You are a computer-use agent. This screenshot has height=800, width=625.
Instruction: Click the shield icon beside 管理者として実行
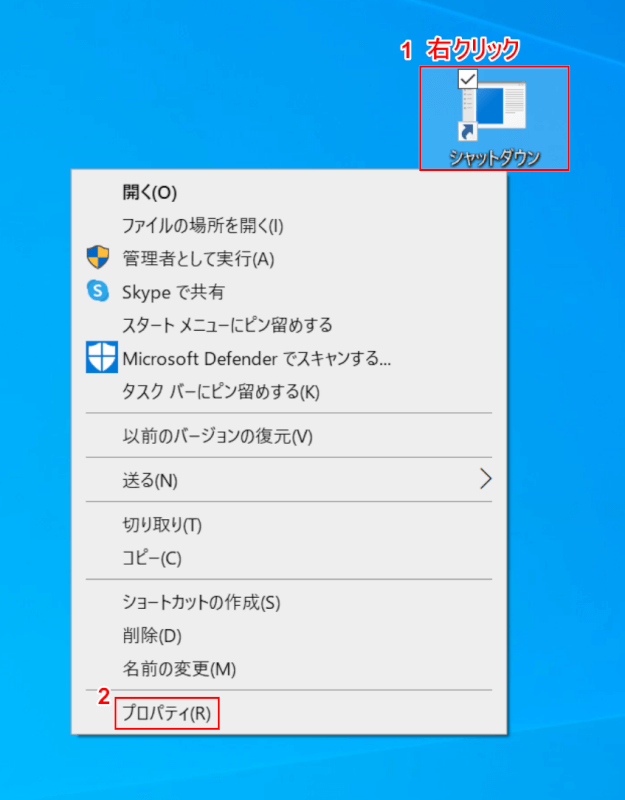(97, 257)
